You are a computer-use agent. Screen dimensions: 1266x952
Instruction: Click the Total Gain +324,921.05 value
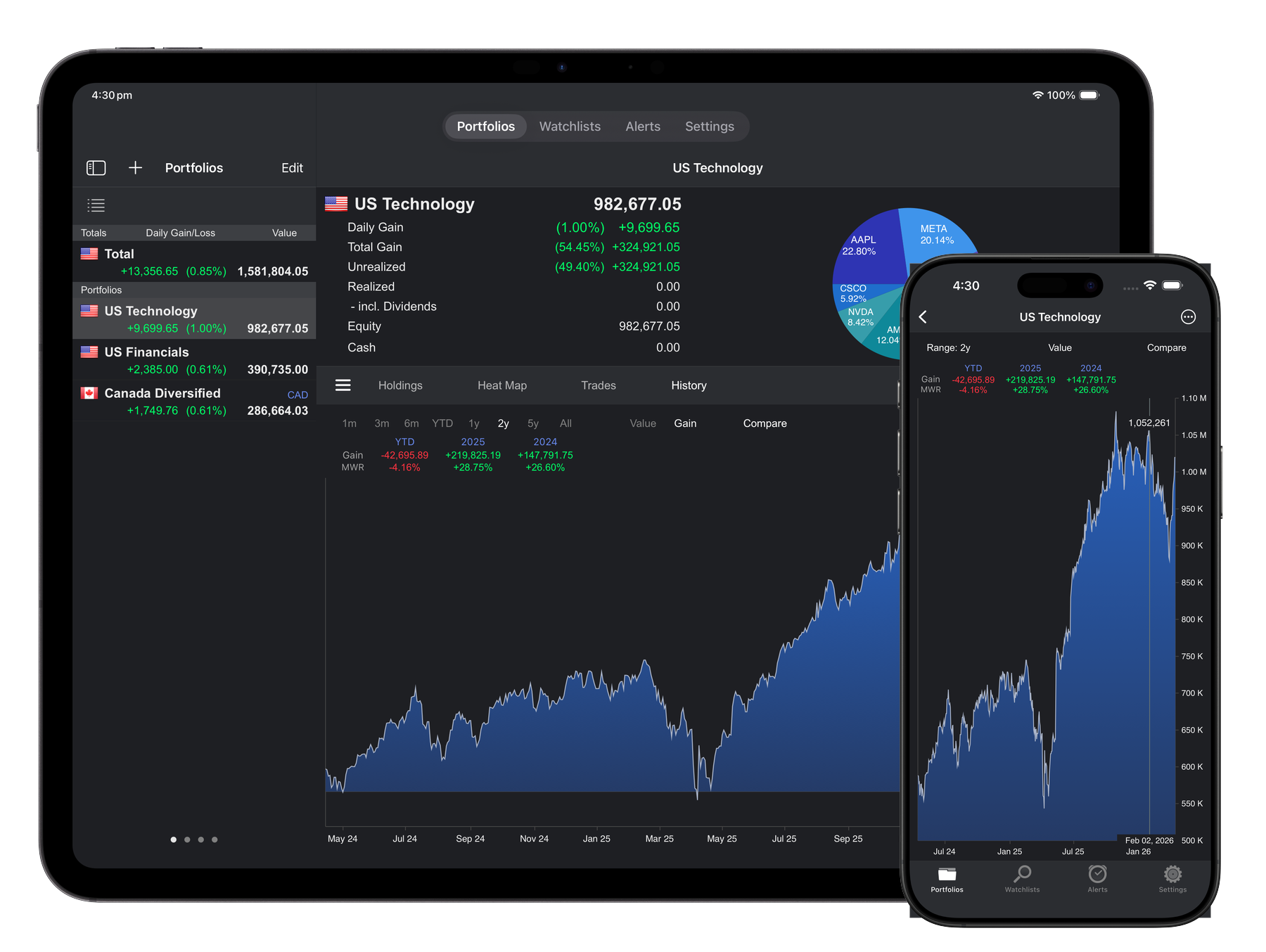(646, 247)
